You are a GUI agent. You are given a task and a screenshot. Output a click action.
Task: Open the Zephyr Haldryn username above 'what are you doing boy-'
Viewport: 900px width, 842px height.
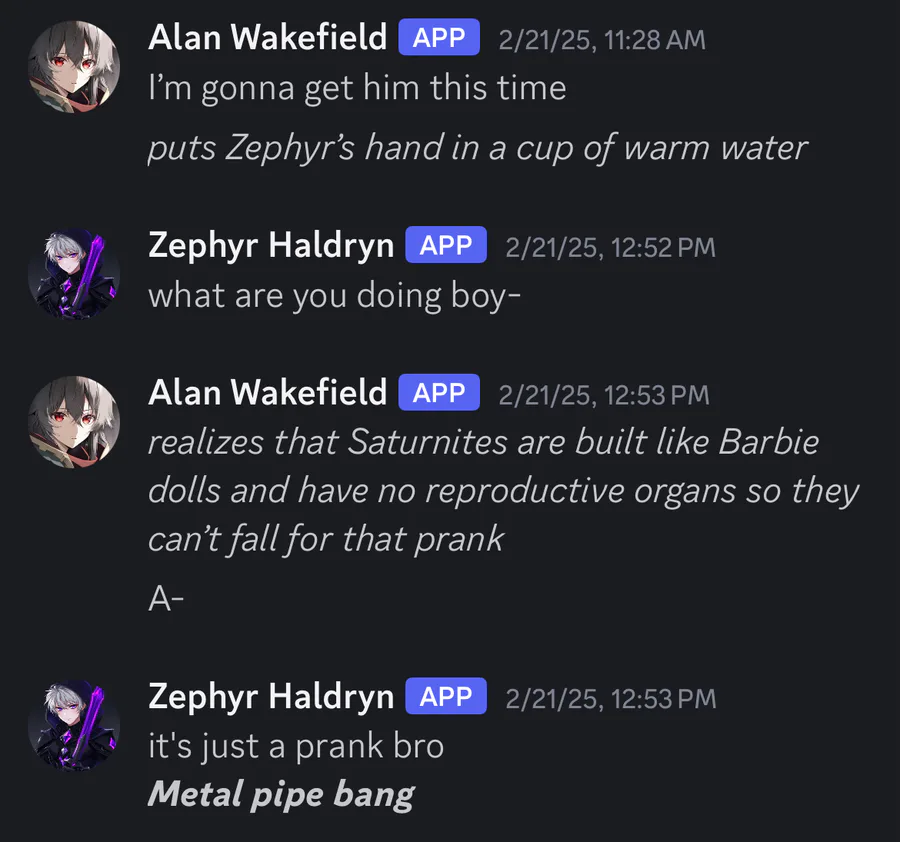click(271, 246)
